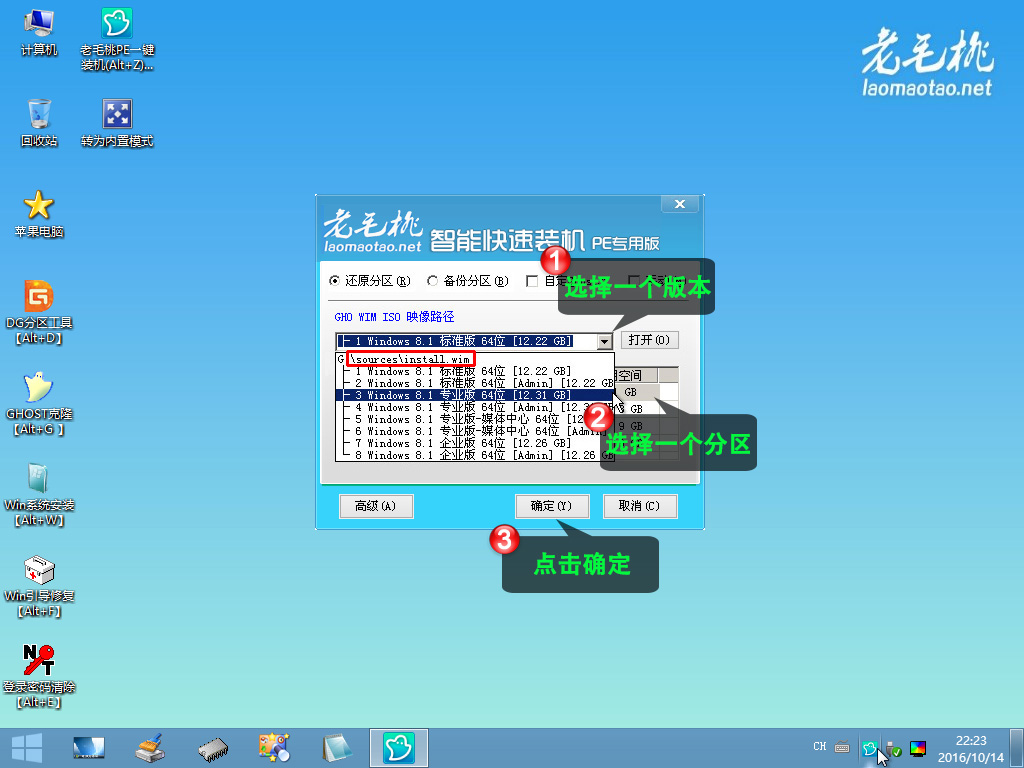1024x768 pixels.
Task: Open the 计算机 desktop icon
Action: click(x=39, y=33)
